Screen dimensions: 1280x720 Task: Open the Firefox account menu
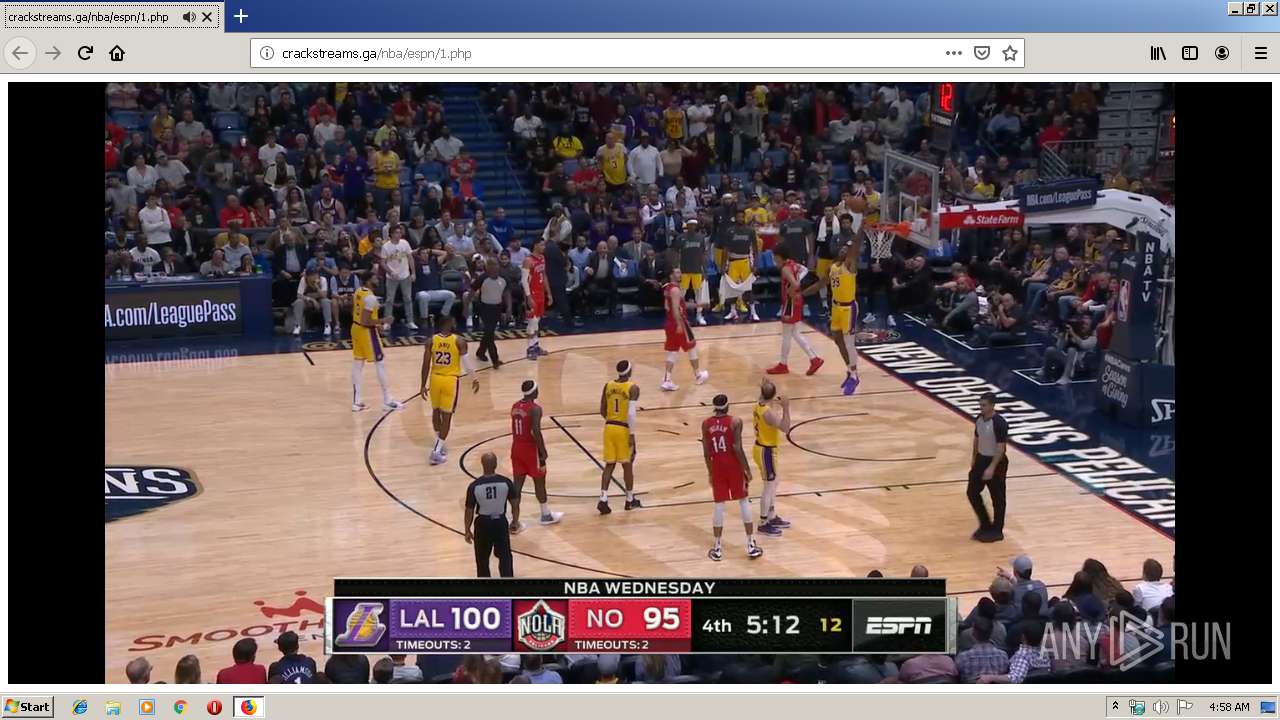[x=1222, y=53]
